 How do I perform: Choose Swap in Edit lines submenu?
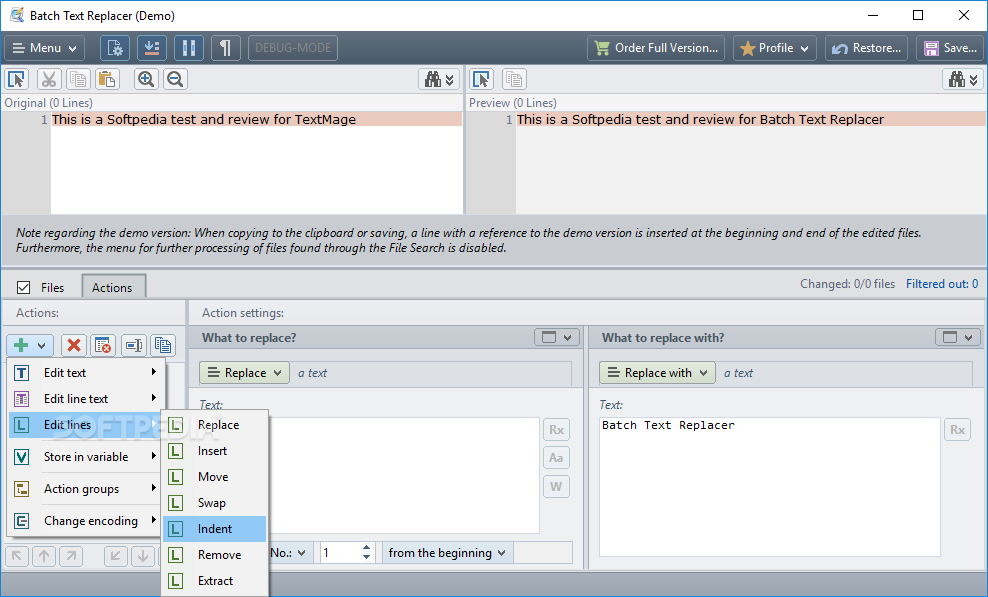tap(215, 503)
